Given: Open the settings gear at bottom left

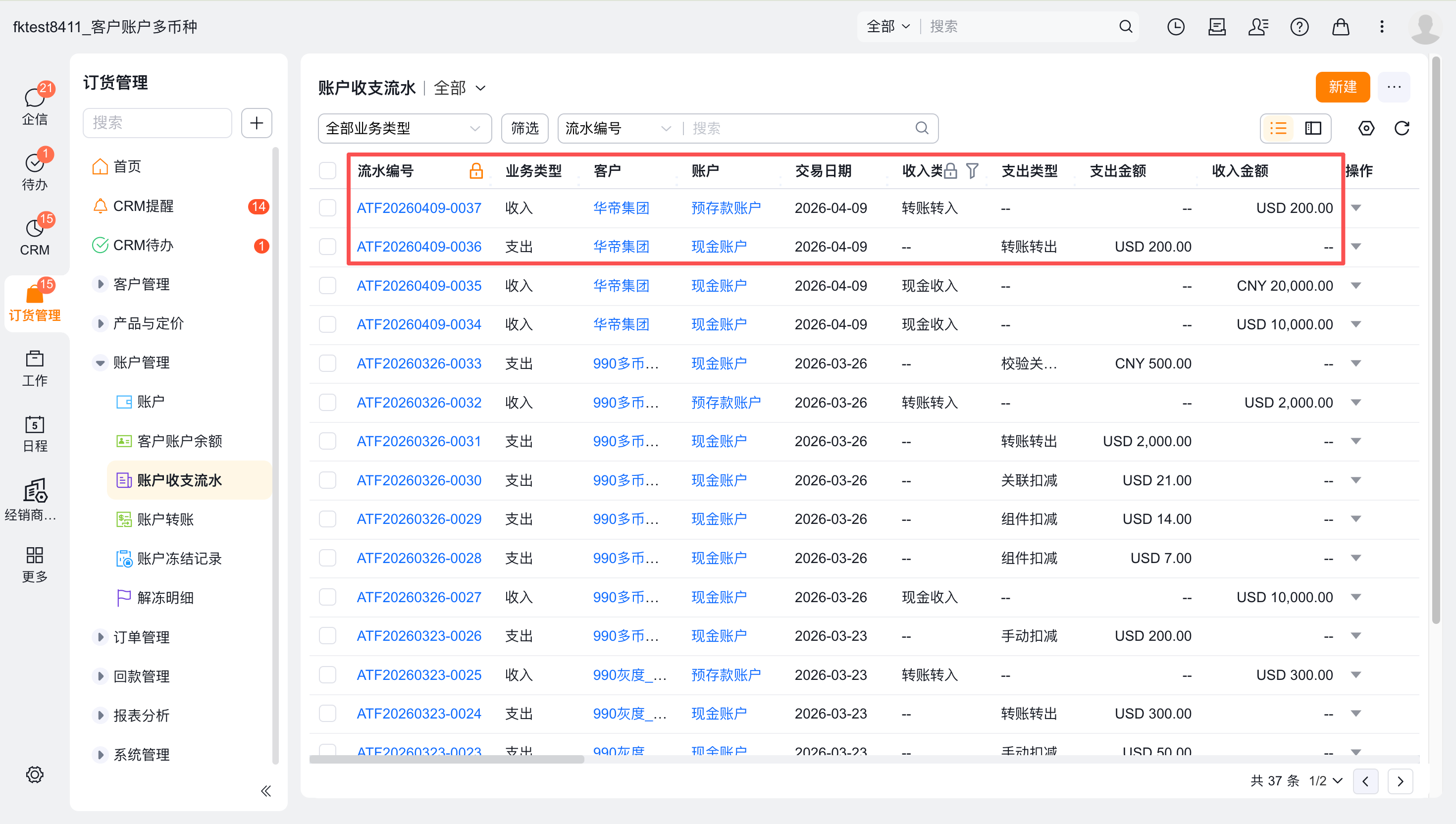Looking at the screenshot, I should 35,774.
